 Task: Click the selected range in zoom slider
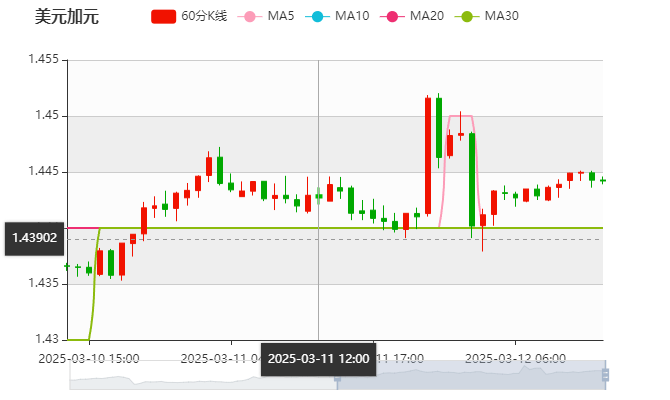(471, 375)
